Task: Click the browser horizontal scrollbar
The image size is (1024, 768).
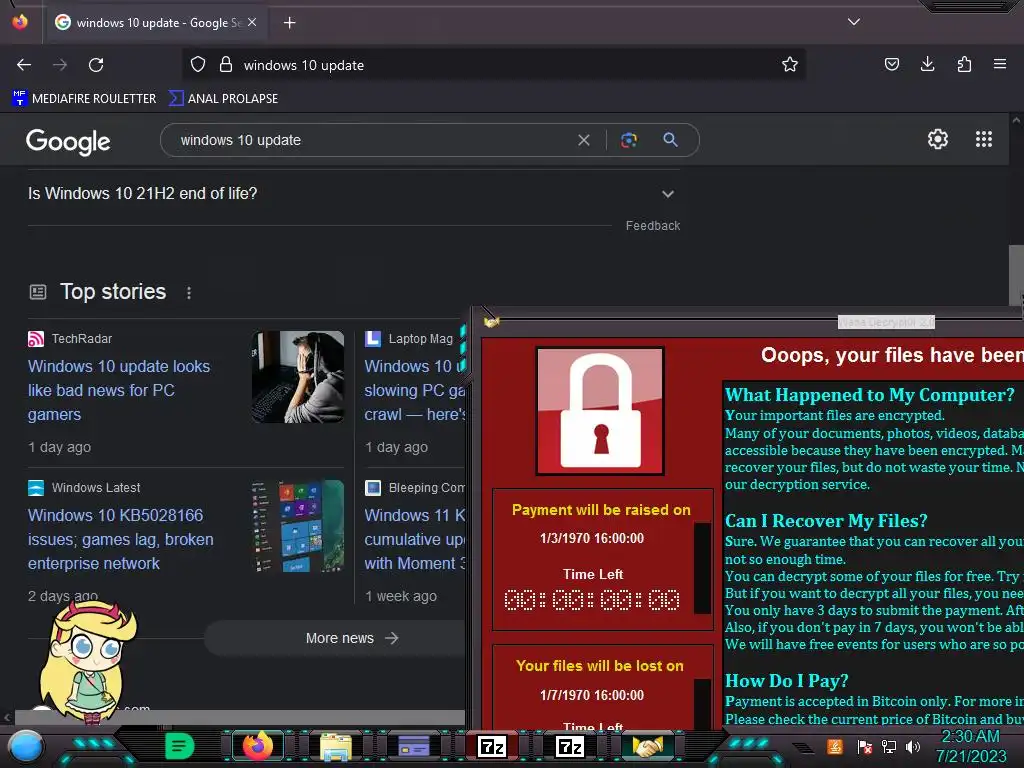Action: click(239, 717)
